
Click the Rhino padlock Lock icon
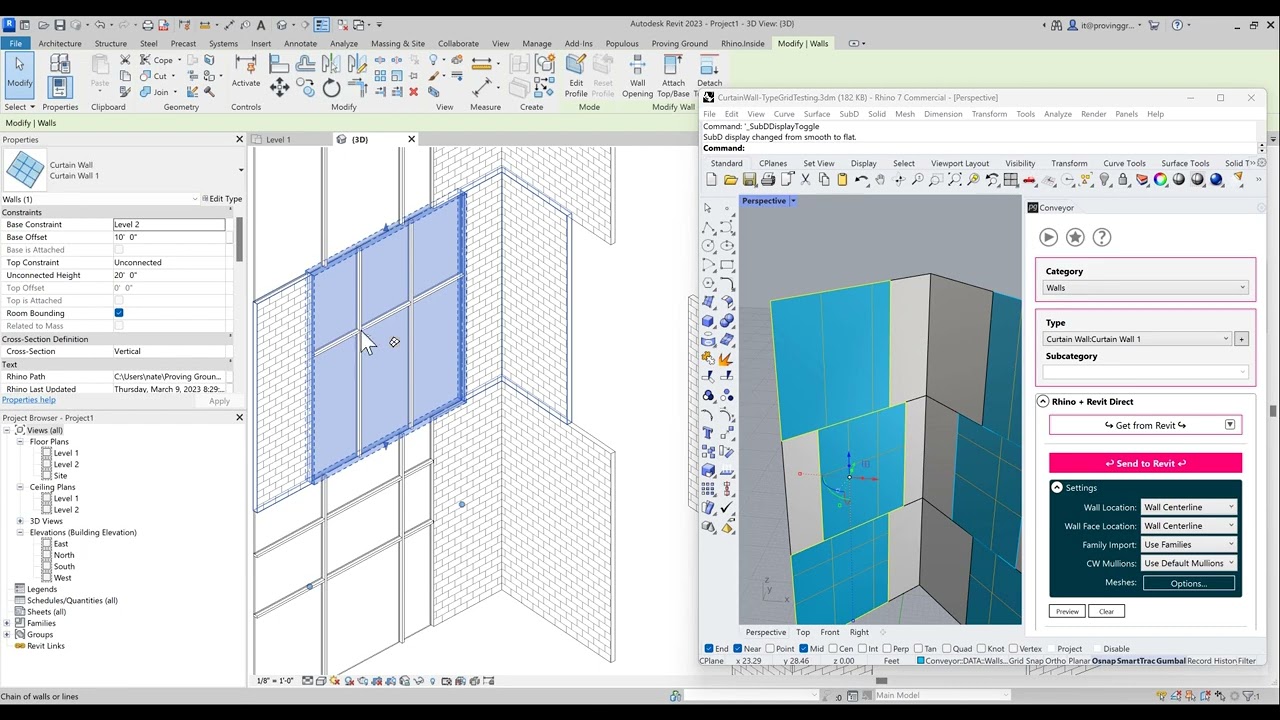1123,180
